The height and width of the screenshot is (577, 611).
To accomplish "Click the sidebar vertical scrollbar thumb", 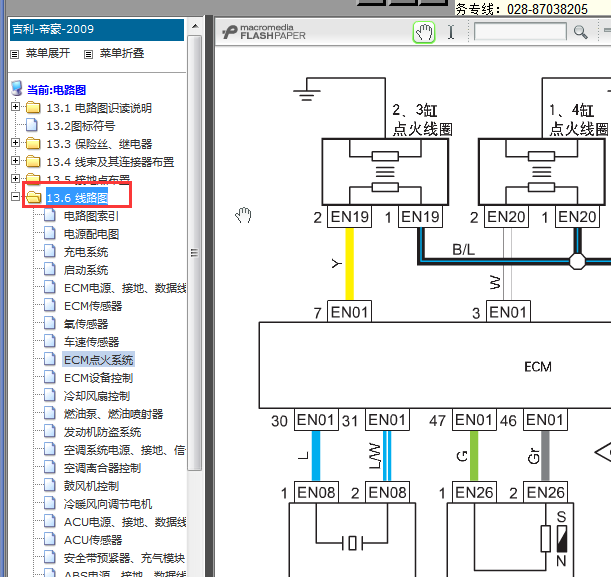I will pyautogui.click(x=194, y=253).
